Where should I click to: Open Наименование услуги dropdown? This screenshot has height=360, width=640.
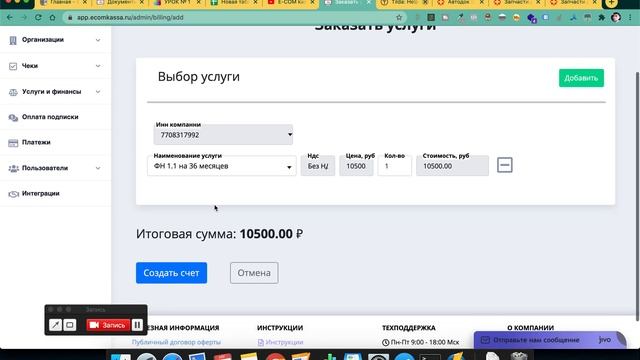click(222, 166)
